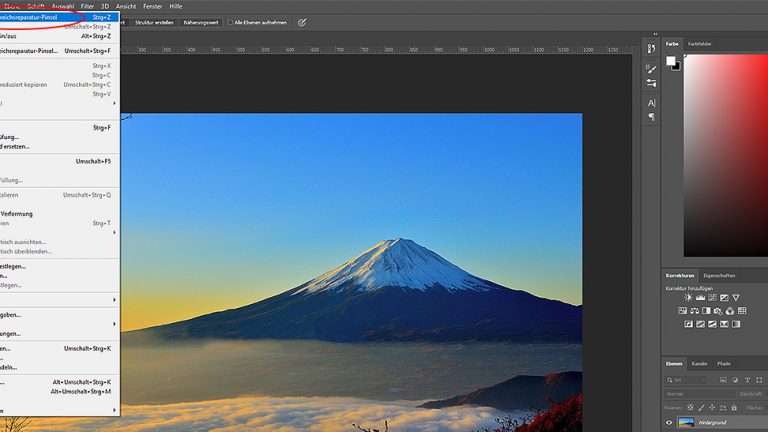768x432 pixels.
Task: Open the Brush settings panel icon
Action: point(651,69)
